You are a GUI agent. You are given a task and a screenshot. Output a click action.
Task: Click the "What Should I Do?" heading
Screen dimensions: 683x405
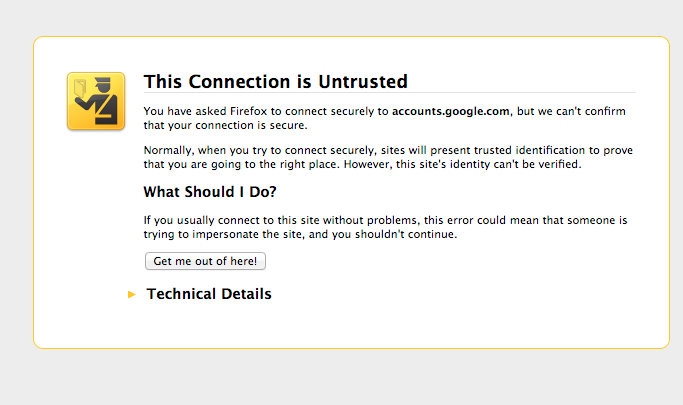(210, 192)
